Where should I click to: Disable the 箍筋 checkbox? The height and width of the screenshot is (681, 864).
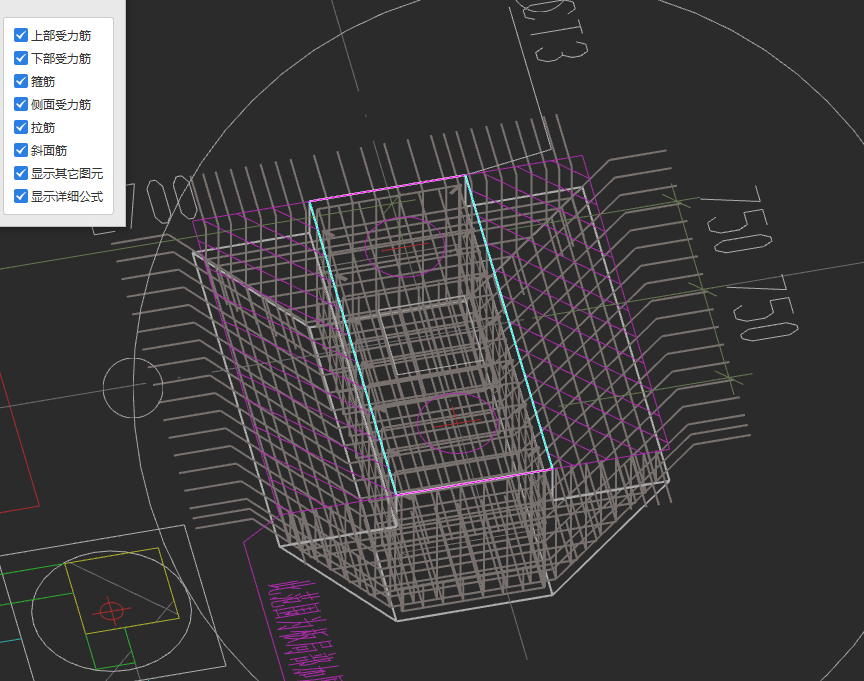21,81
